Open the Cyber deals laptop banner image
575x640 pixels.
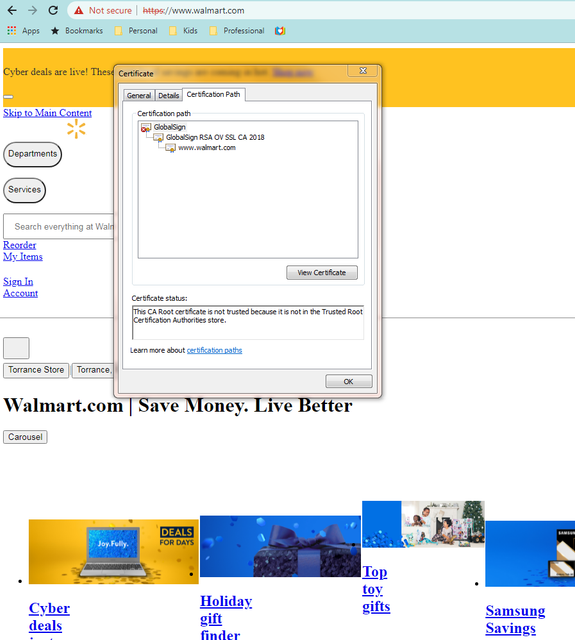point(113,551)
